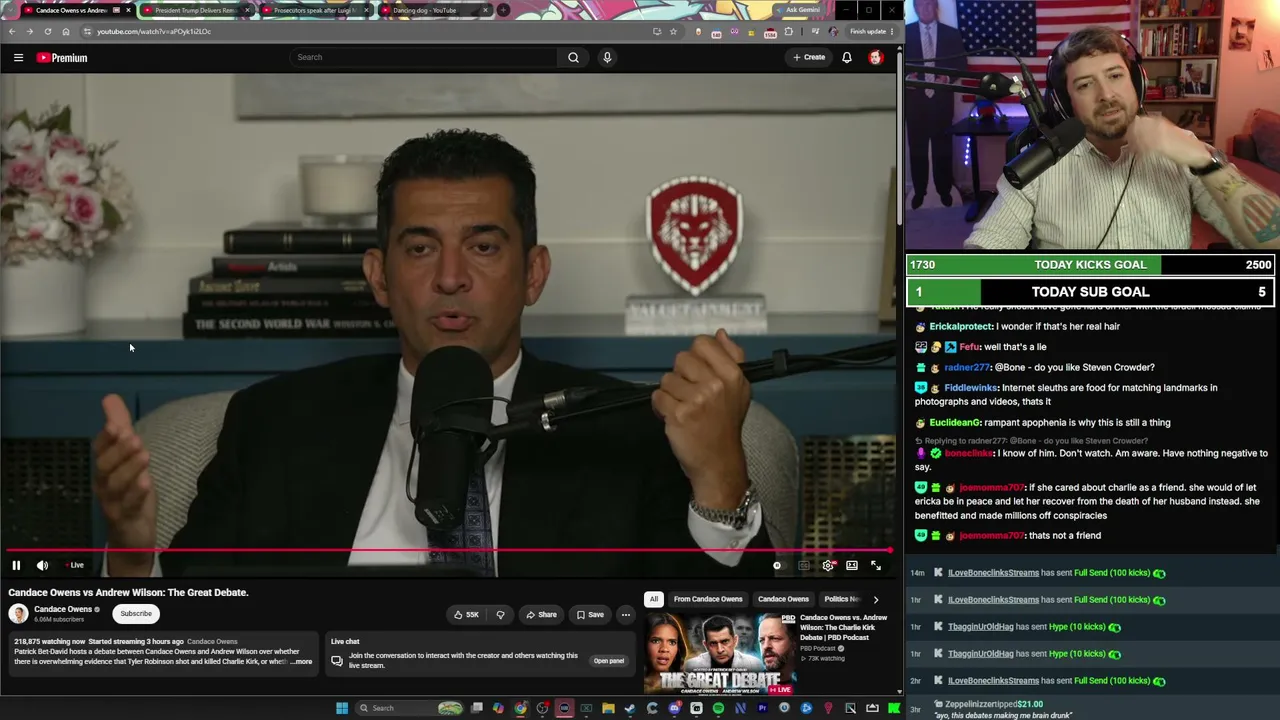Open 'Candace Owens vs. Andrew Wilson' PBD video title
The width and height of the screenshot is (1280, 720).
(843, 627)
